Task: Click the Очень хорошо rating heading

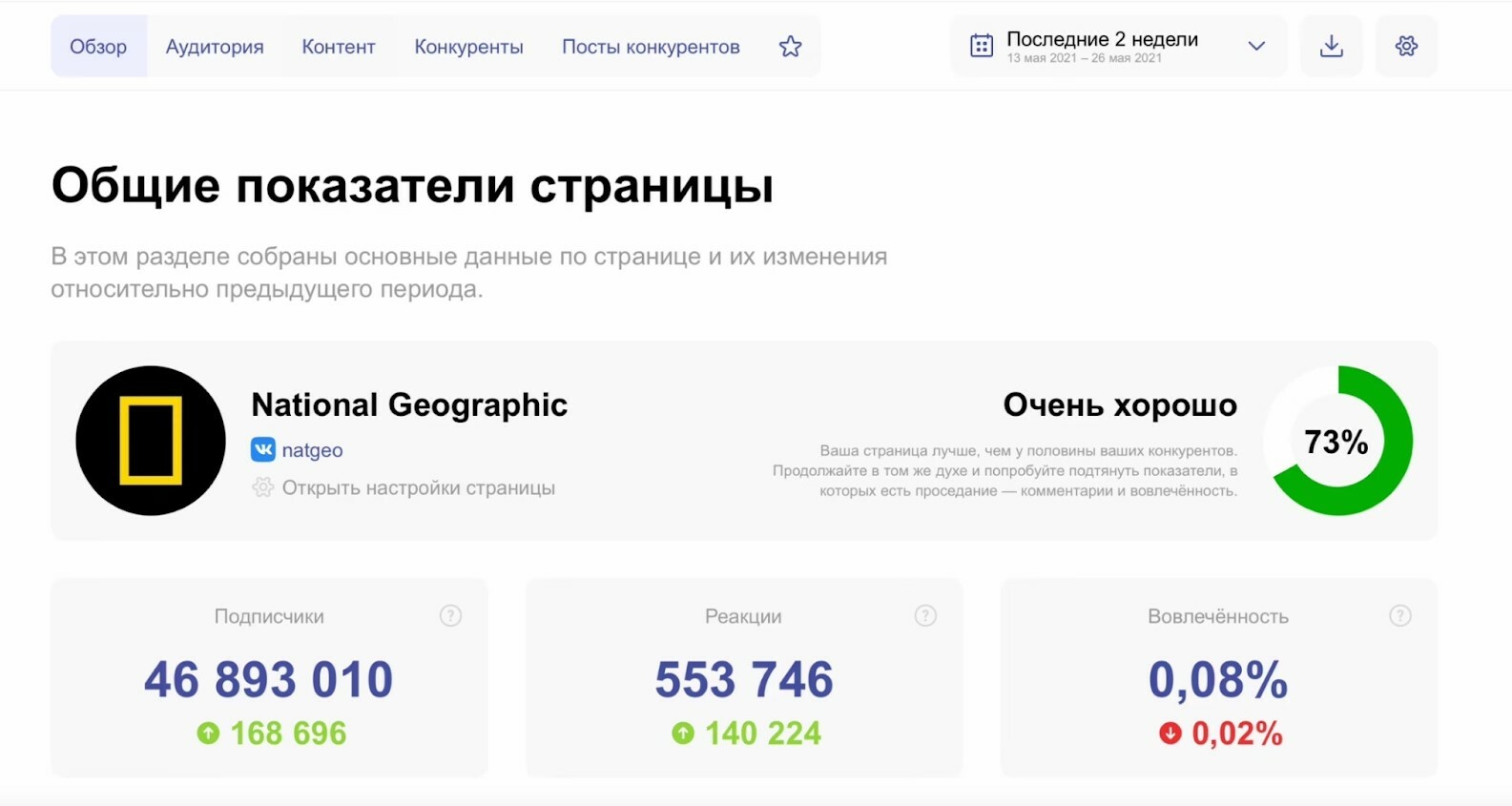Action: click(1120, 405)
